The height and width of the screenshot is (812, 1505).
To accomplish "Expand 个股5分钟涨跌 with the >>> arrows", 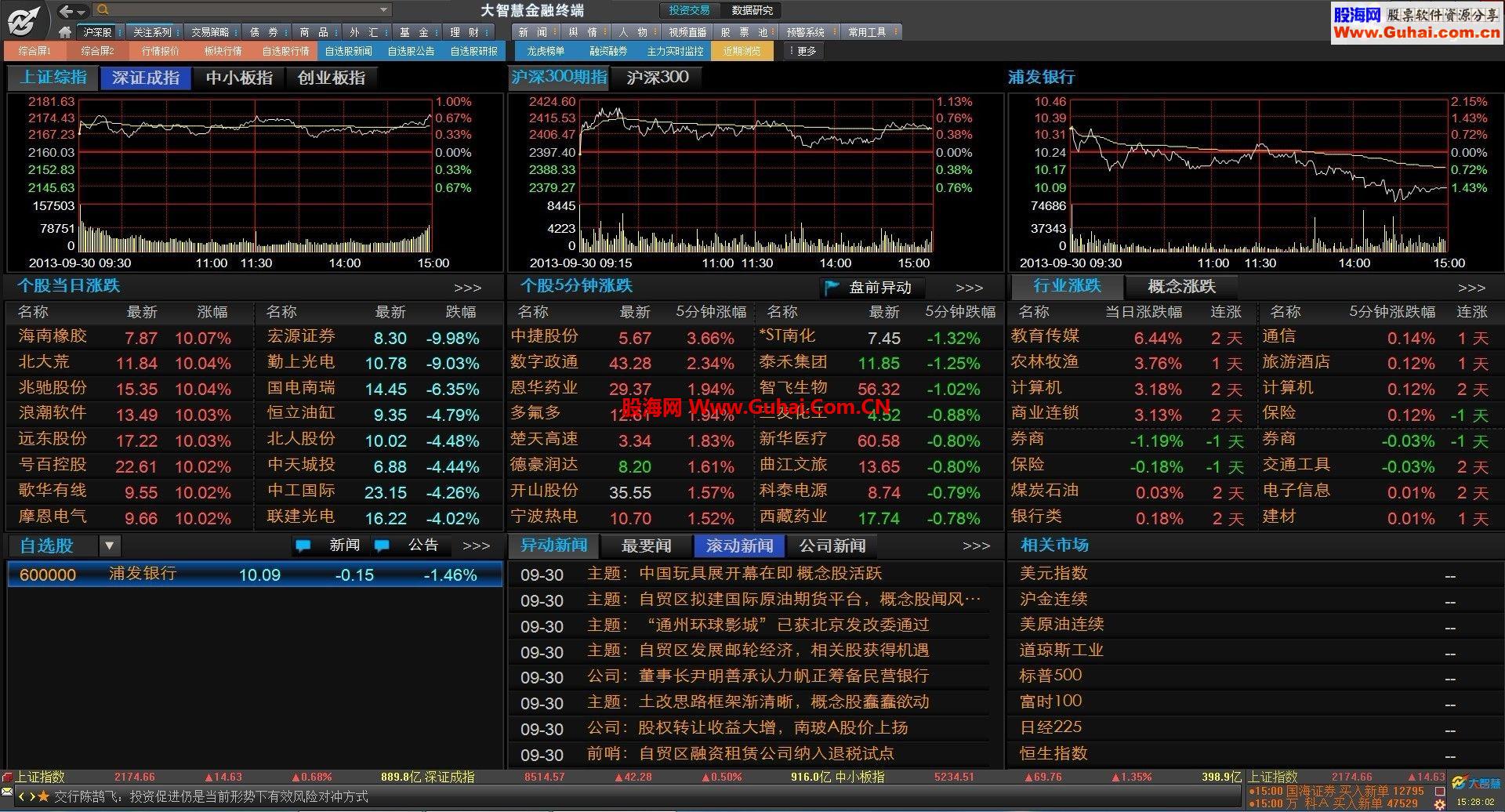I will [x=970, y=288].
